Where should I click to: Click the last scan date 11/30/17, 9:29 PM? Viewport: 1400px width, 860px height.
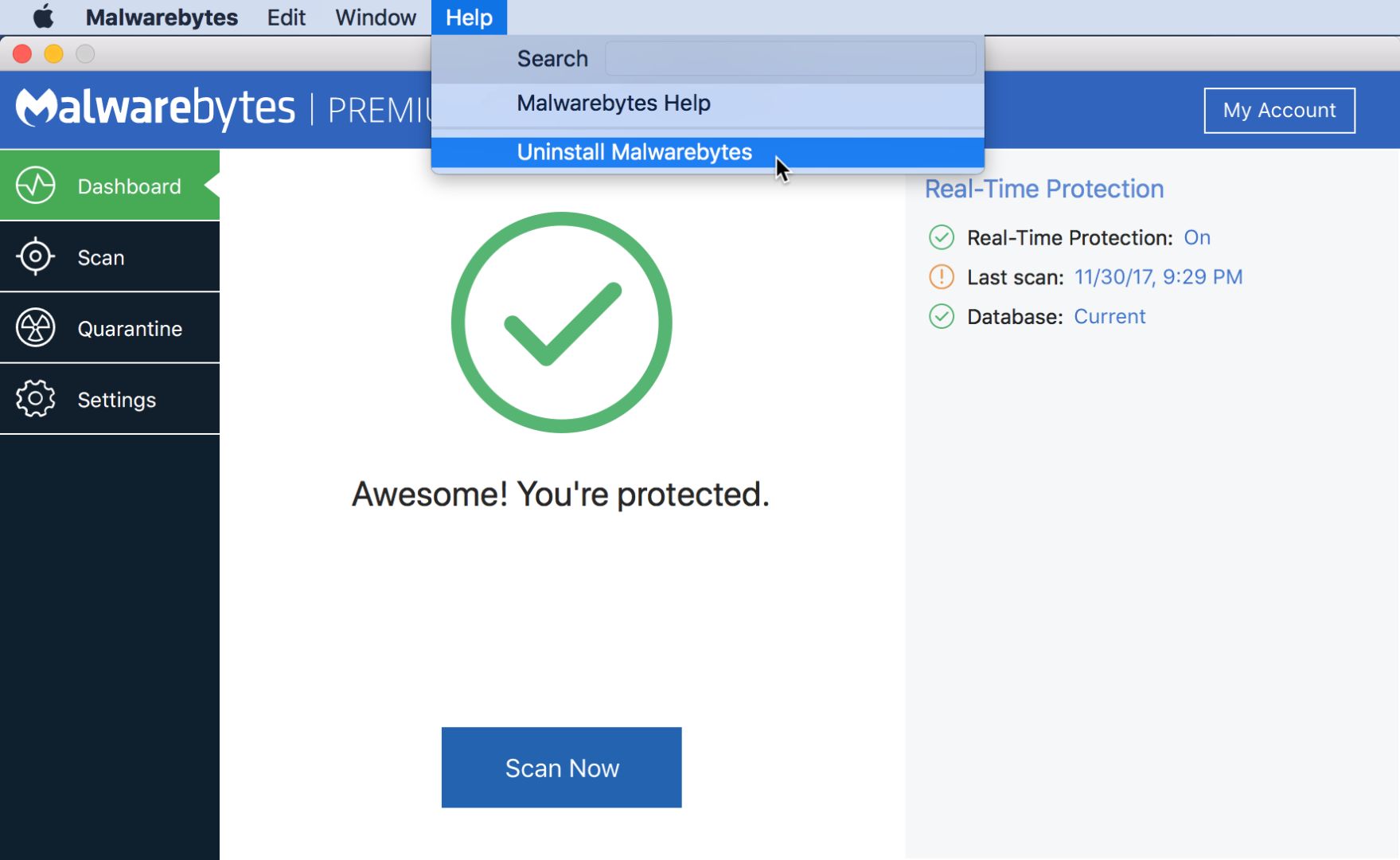click(1158, 277)
